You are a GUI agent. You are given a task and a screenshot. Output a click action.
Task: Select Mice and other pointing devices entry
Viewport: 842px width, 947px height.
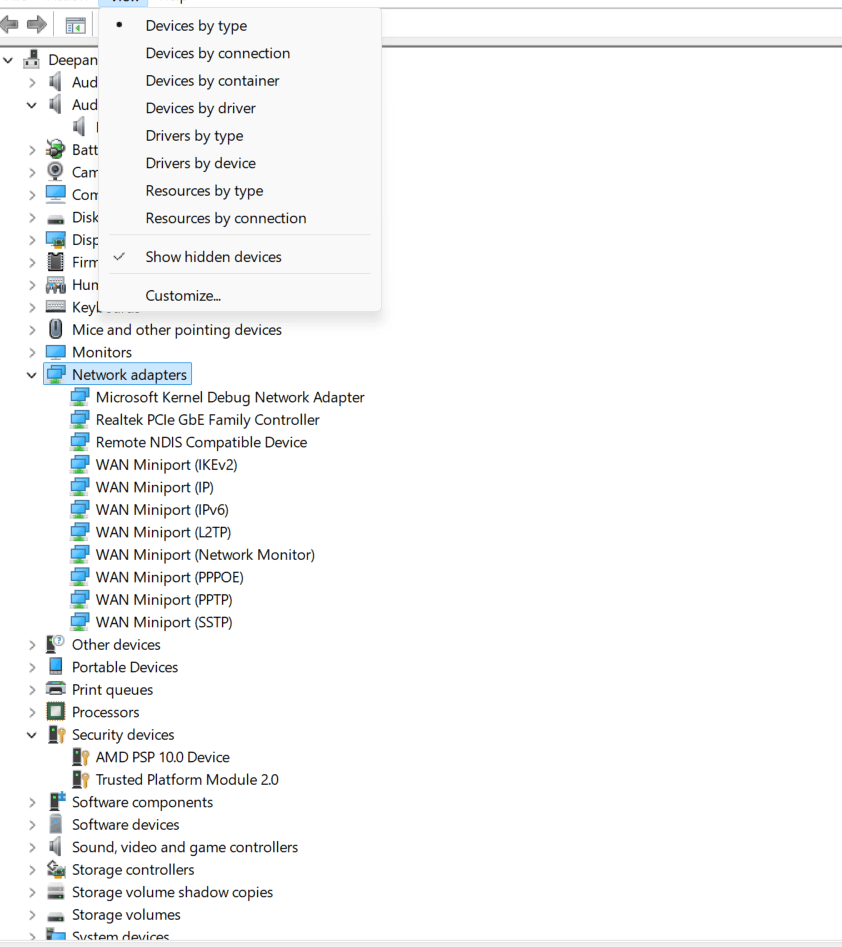pyautogui.click(x=176, y=329)
